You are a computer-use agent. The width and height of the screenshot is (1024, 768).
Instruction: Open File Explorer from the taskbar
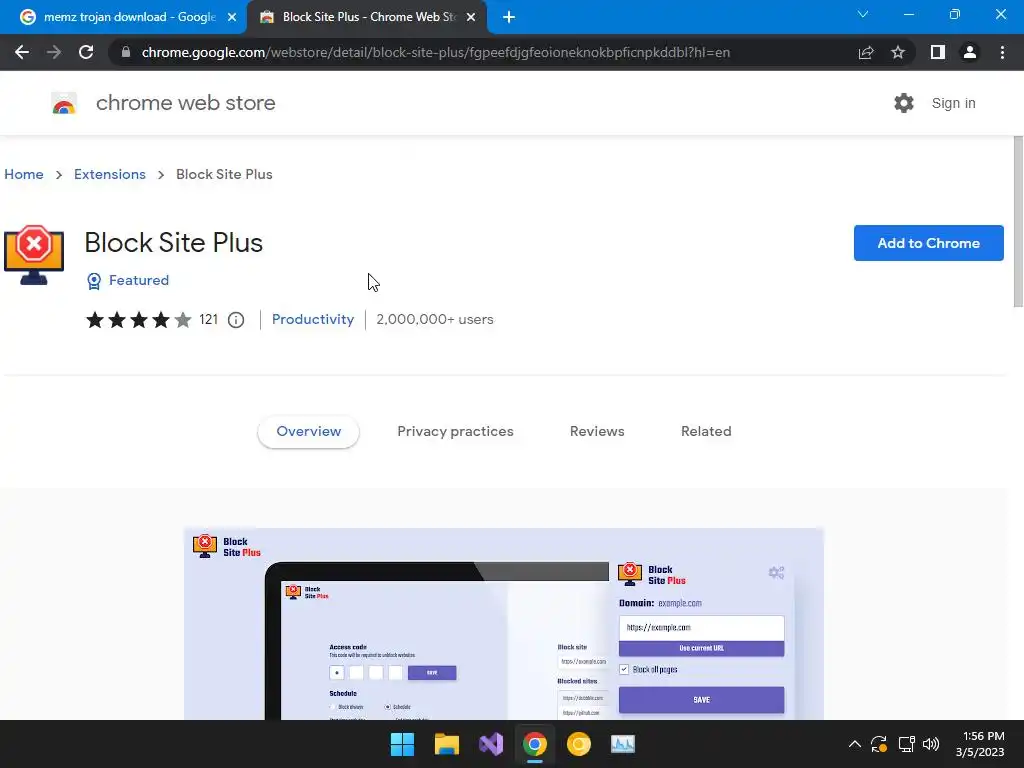[447, 744]
